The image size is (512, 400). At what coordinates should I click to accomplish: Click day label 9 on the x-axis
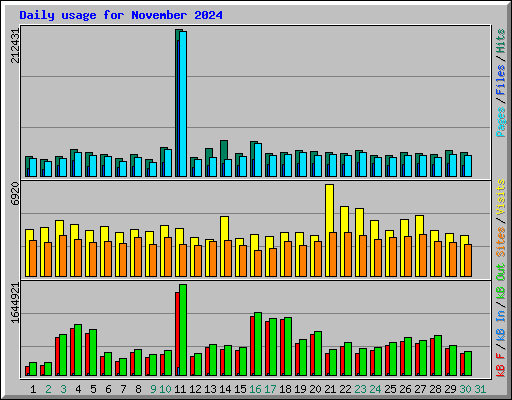[x=153, y=389]
